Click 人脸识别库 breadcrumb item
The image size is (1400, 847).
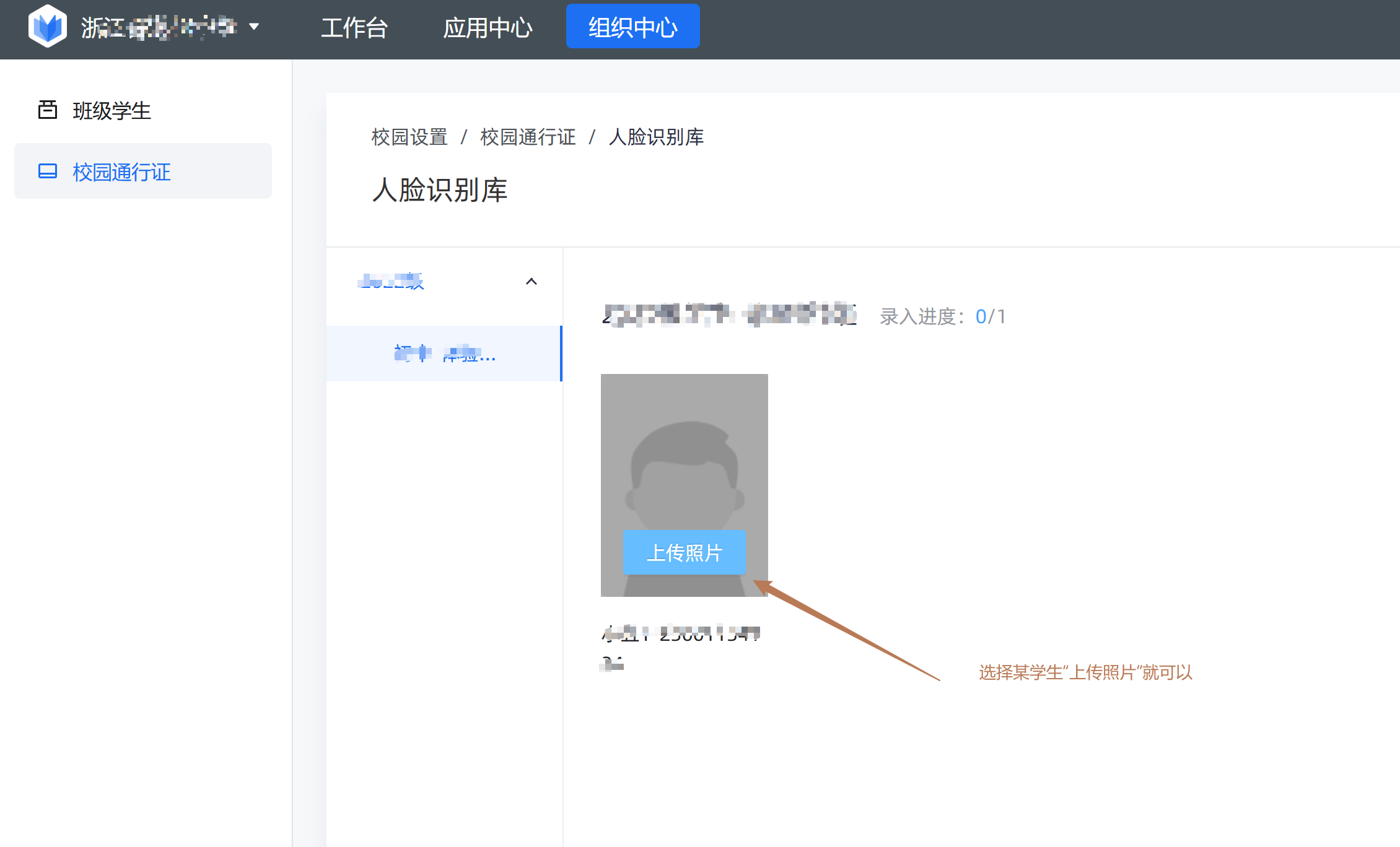tap(656, 137)
